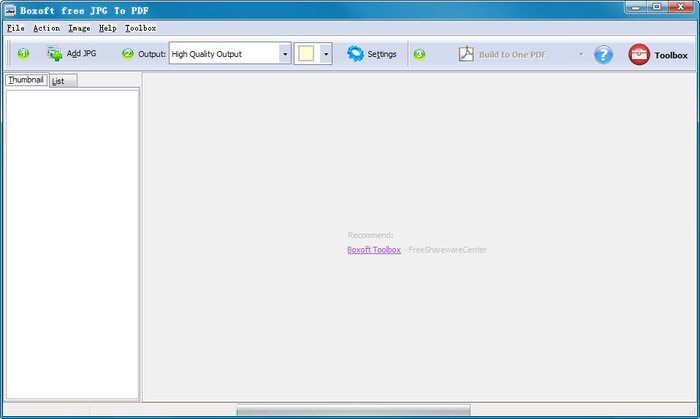Follow the Boxoft Toolbox link

tap(374, 250)
